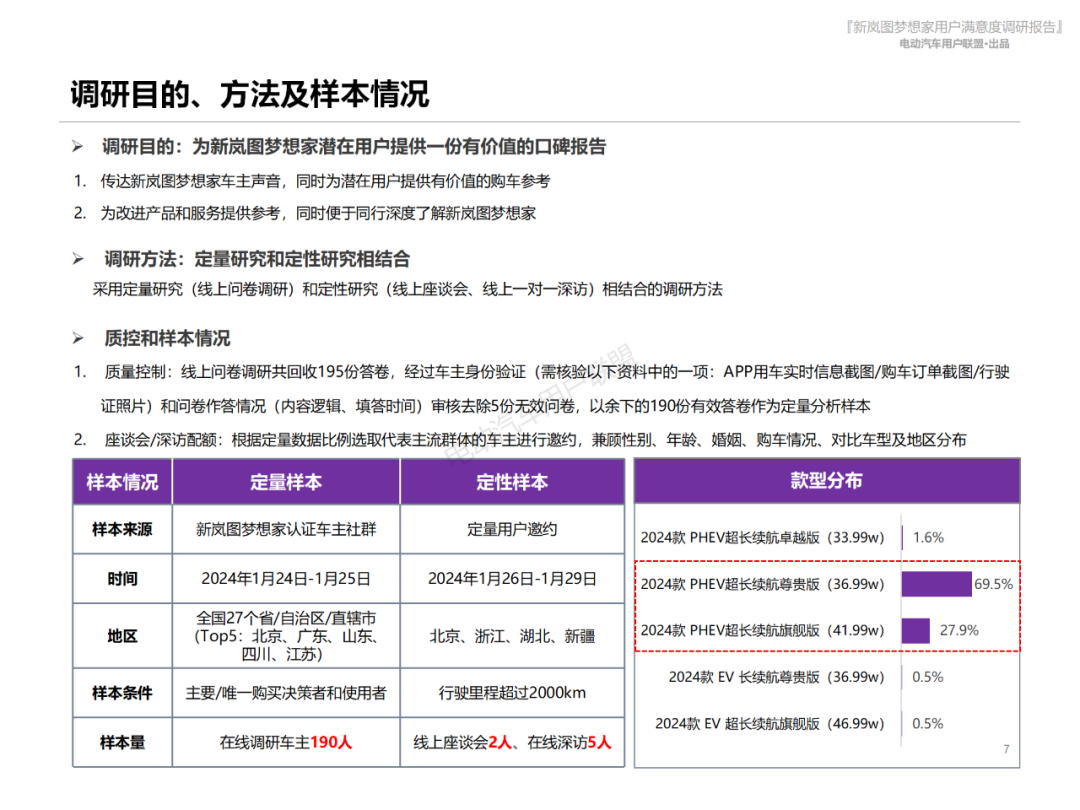The image size is (1080, 810).
Task: Click the 款型分布 chart header
Action: tap(826, 481)
